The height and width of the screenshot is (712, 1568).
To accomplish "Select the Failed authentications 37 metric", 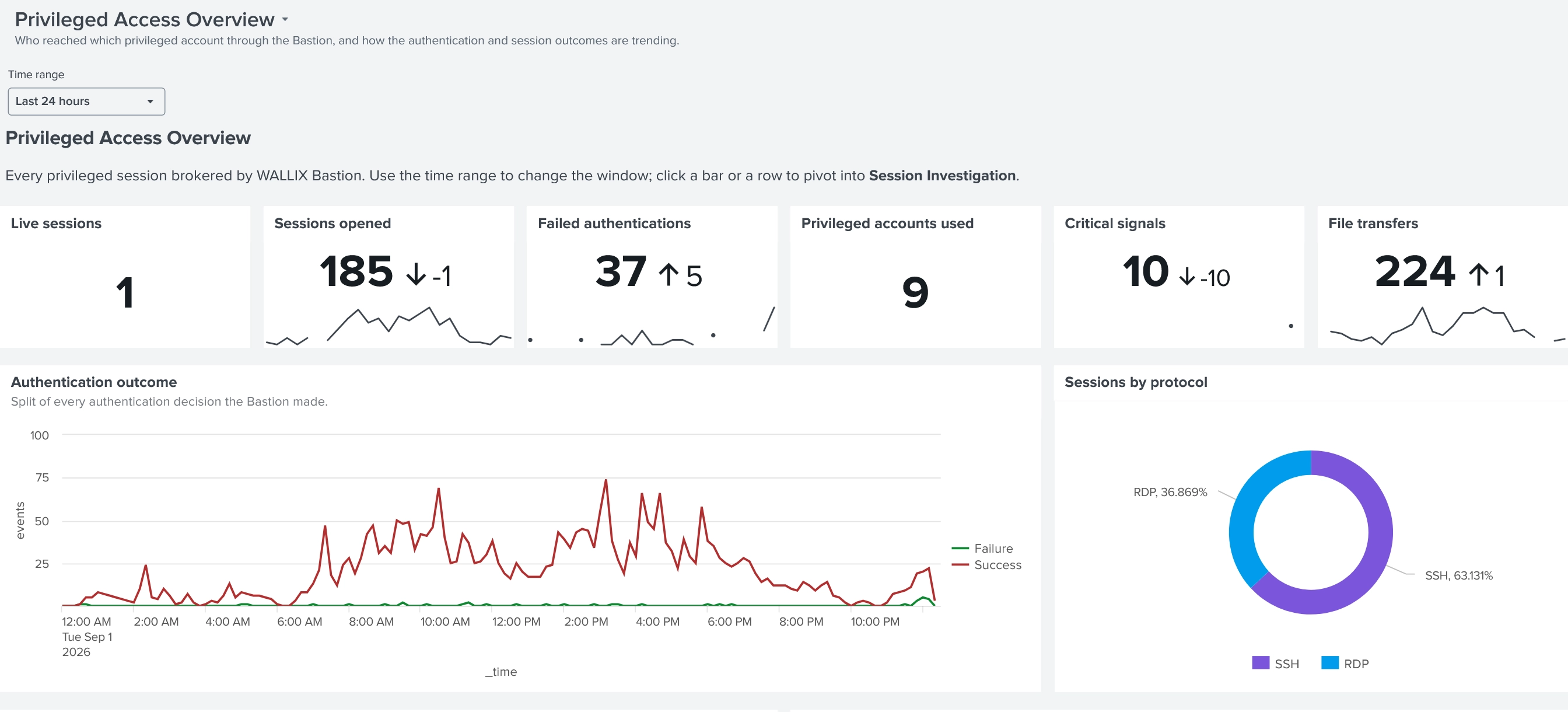I will (621, 271).
